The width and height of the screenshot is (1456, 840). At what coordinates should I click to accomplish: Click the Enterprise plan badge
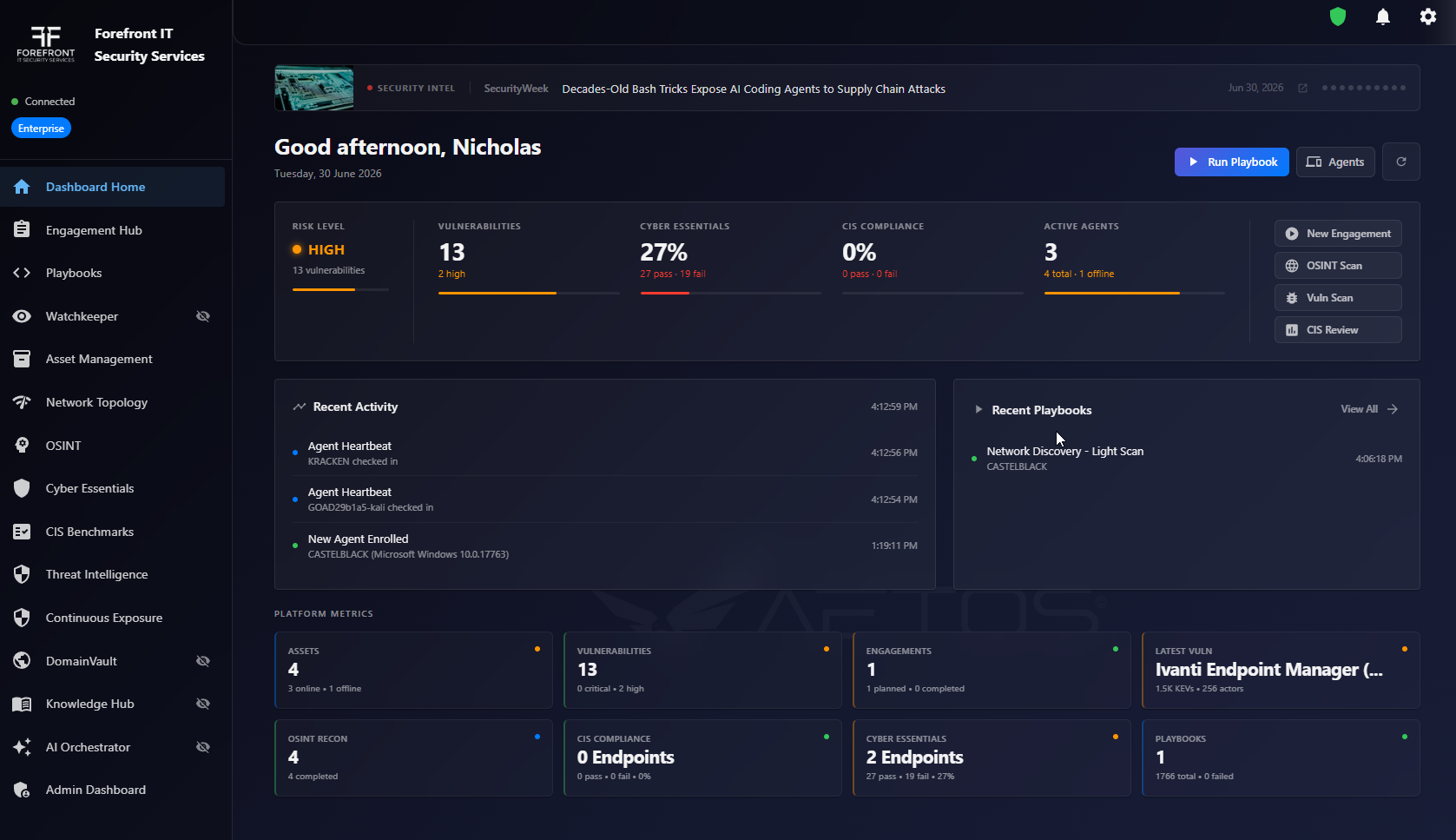[x=41, y=129]
